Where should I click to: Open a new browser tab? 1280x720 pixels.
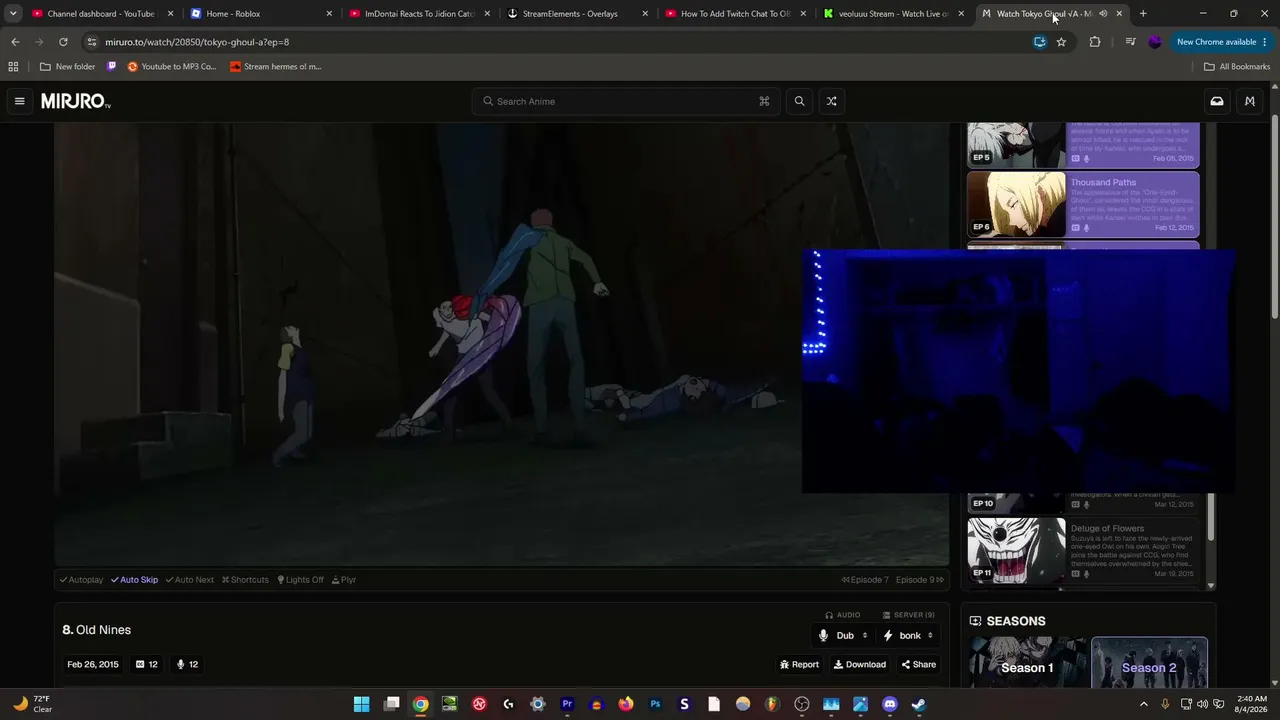(x=1143, y=14)
